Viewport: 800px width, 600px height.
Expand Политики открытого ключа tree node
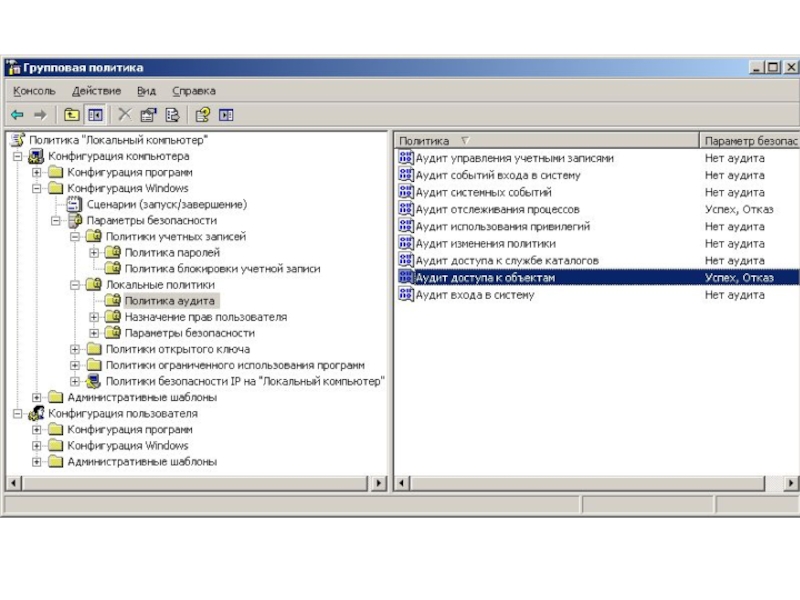75,349
